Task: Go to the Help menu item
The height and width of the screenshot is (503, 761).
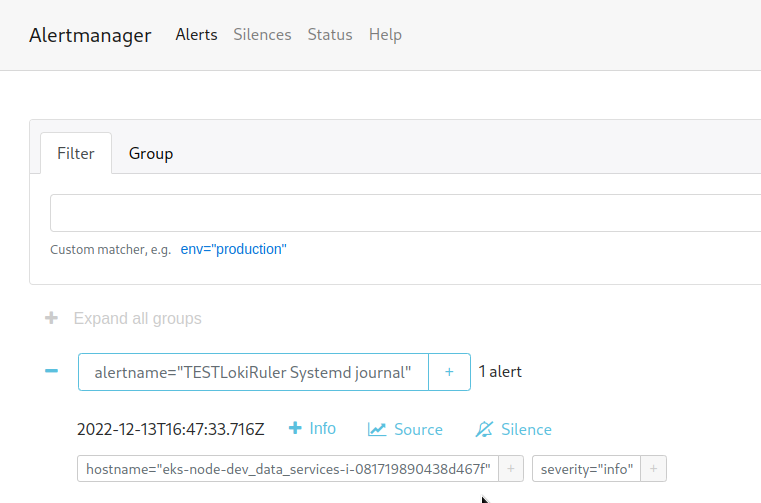Action: 385,34
